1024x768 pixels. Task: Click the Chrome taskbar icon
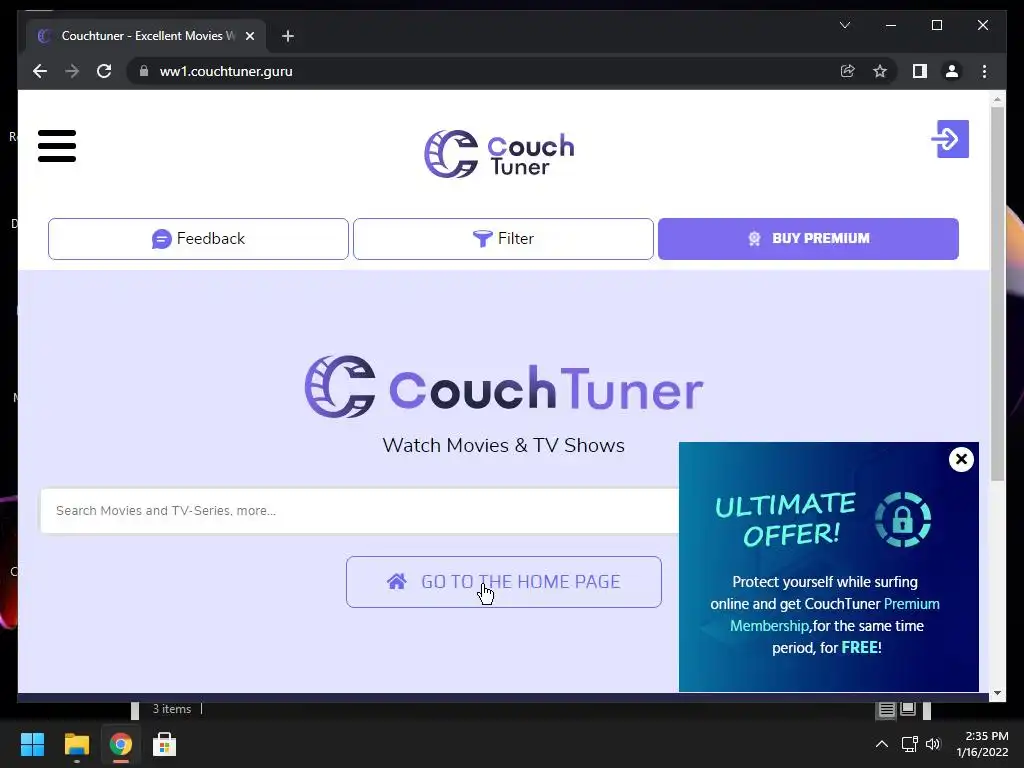(121, 744)
